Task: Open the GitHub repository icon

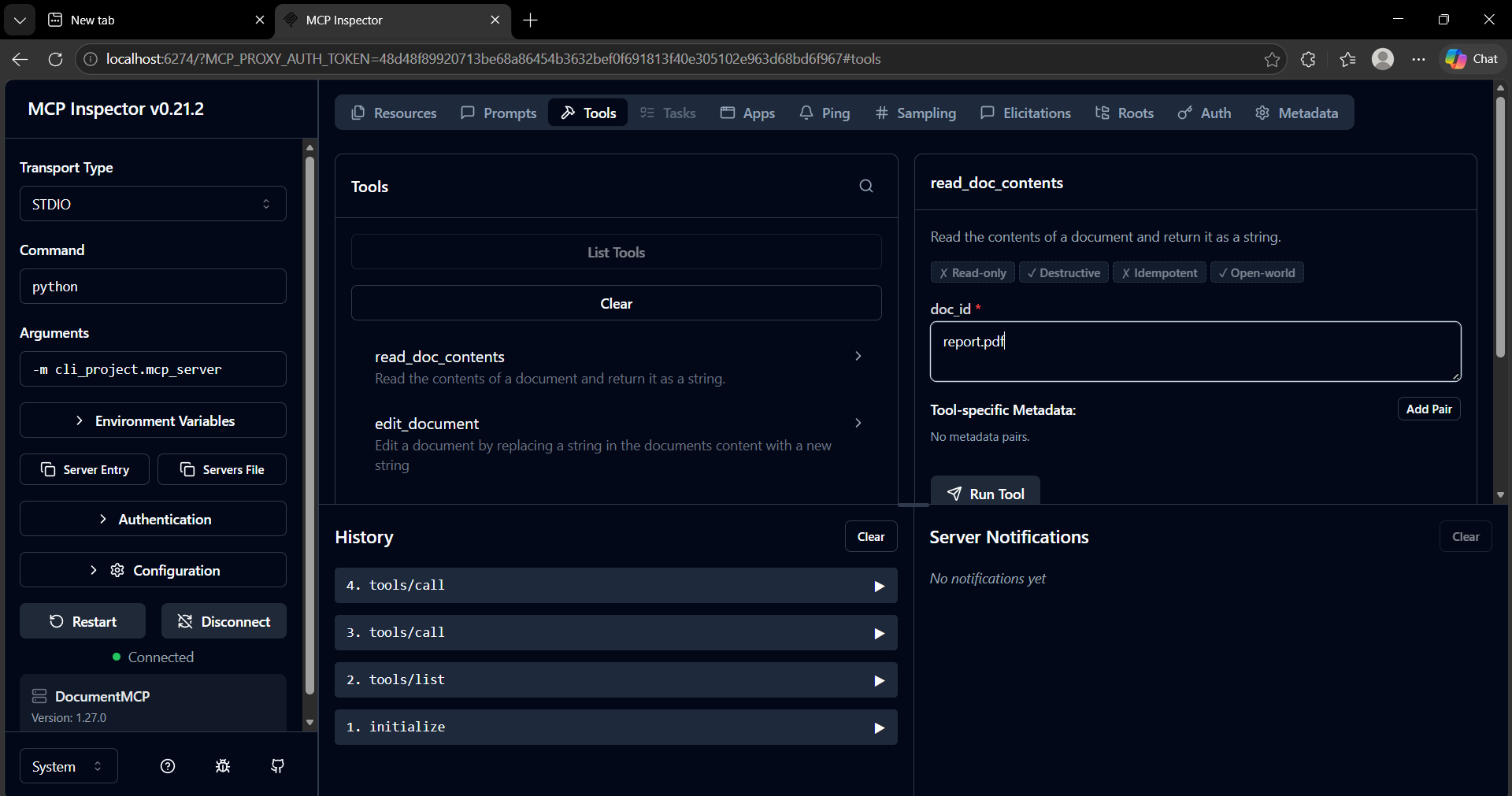Action: [277, 766]
